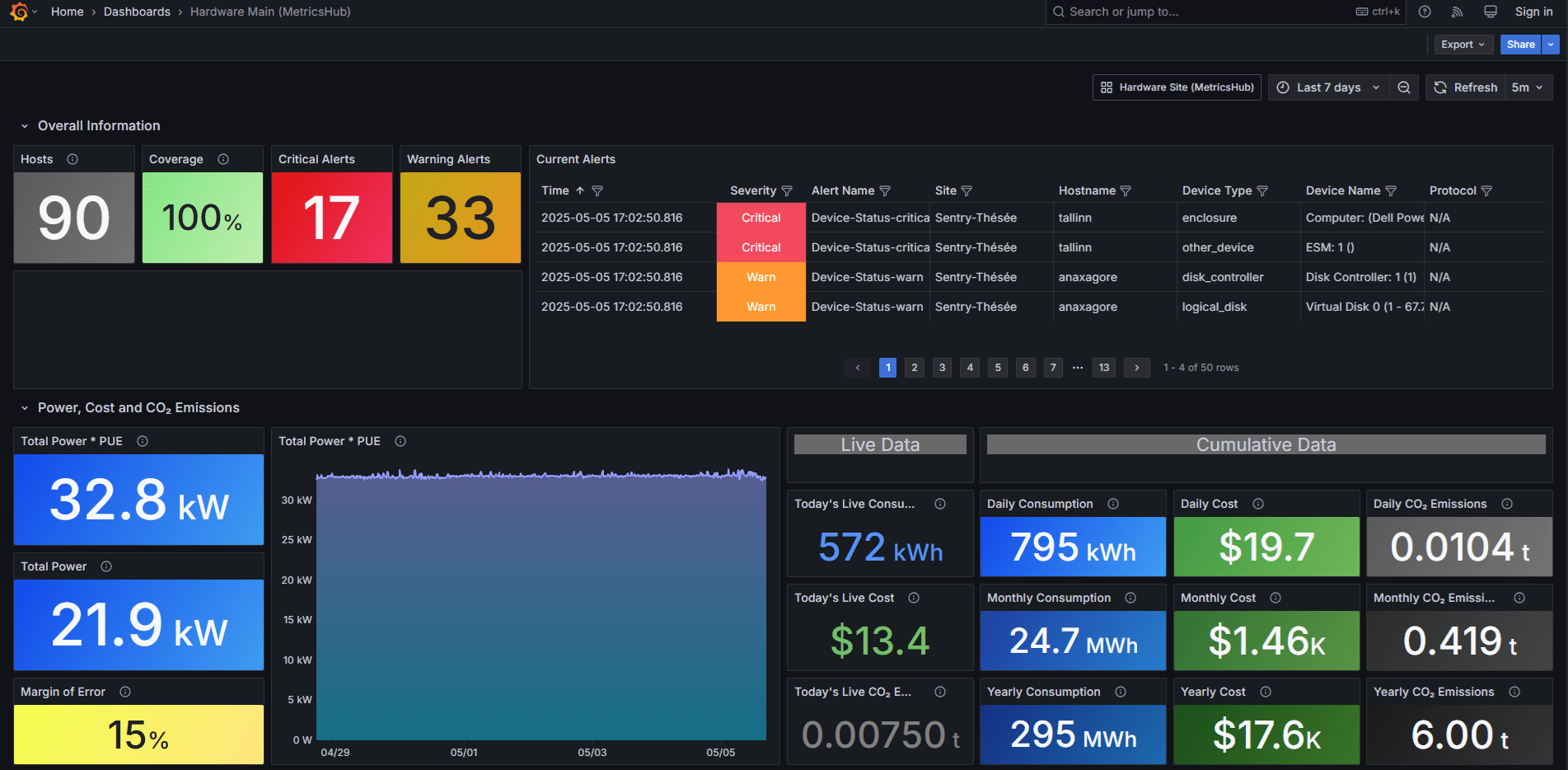Click the RSS news feed icon

[1457, 12]
